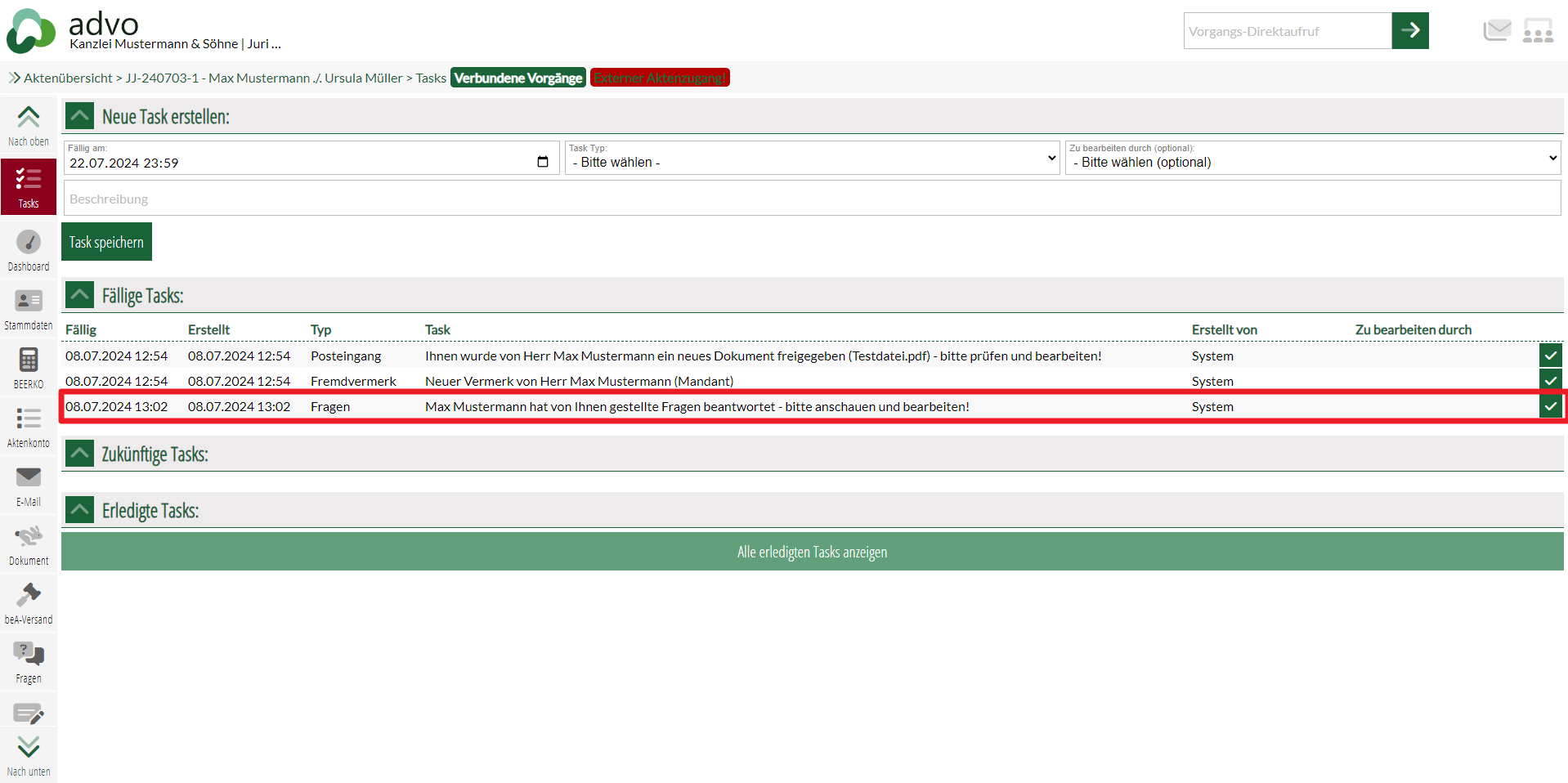Click the Beschreibung input field
The image size is (1568, 783).
pos(812,199)
